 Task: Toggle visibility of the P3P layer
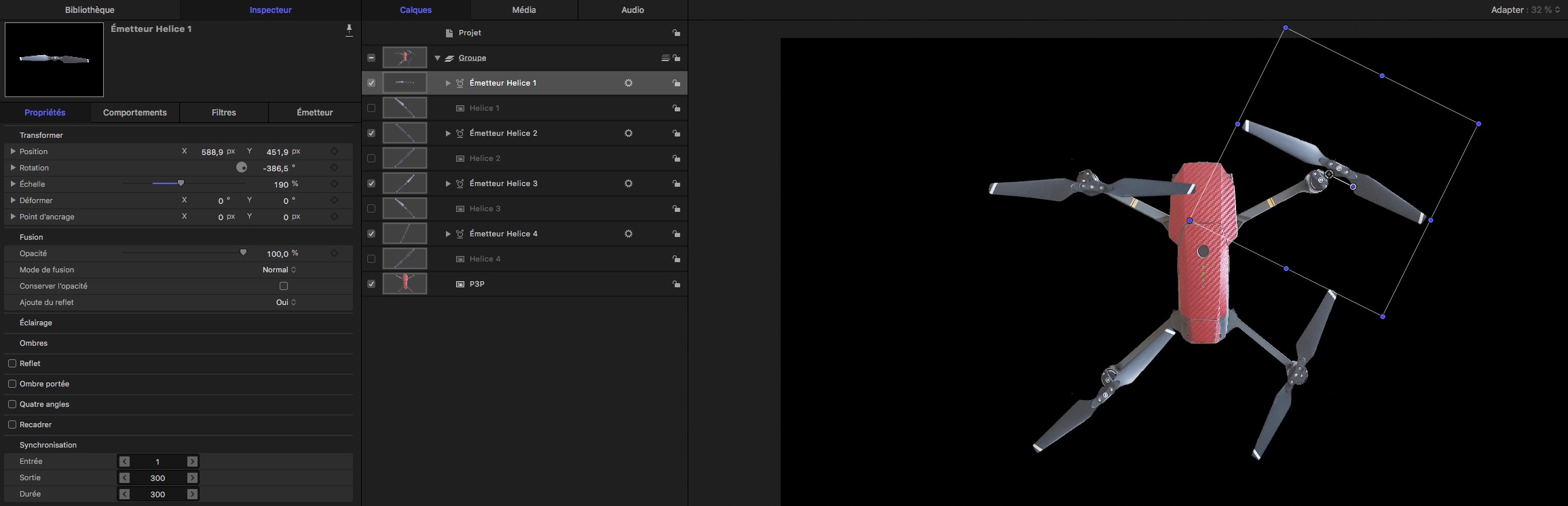[371, 284]
